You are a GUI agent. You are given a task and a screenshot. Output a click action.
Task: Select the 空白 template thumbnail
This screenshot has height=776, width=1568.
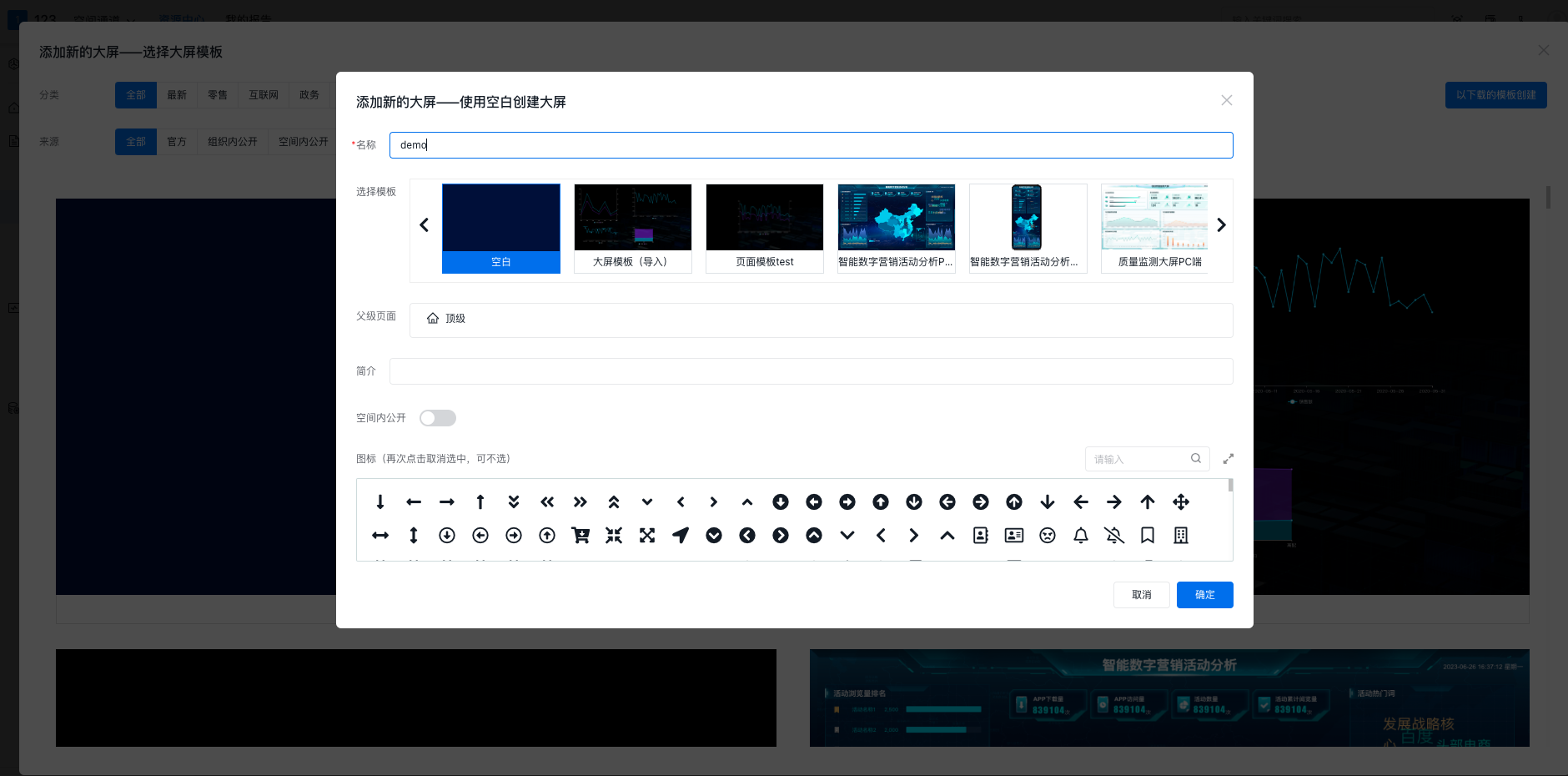point(501,229)
